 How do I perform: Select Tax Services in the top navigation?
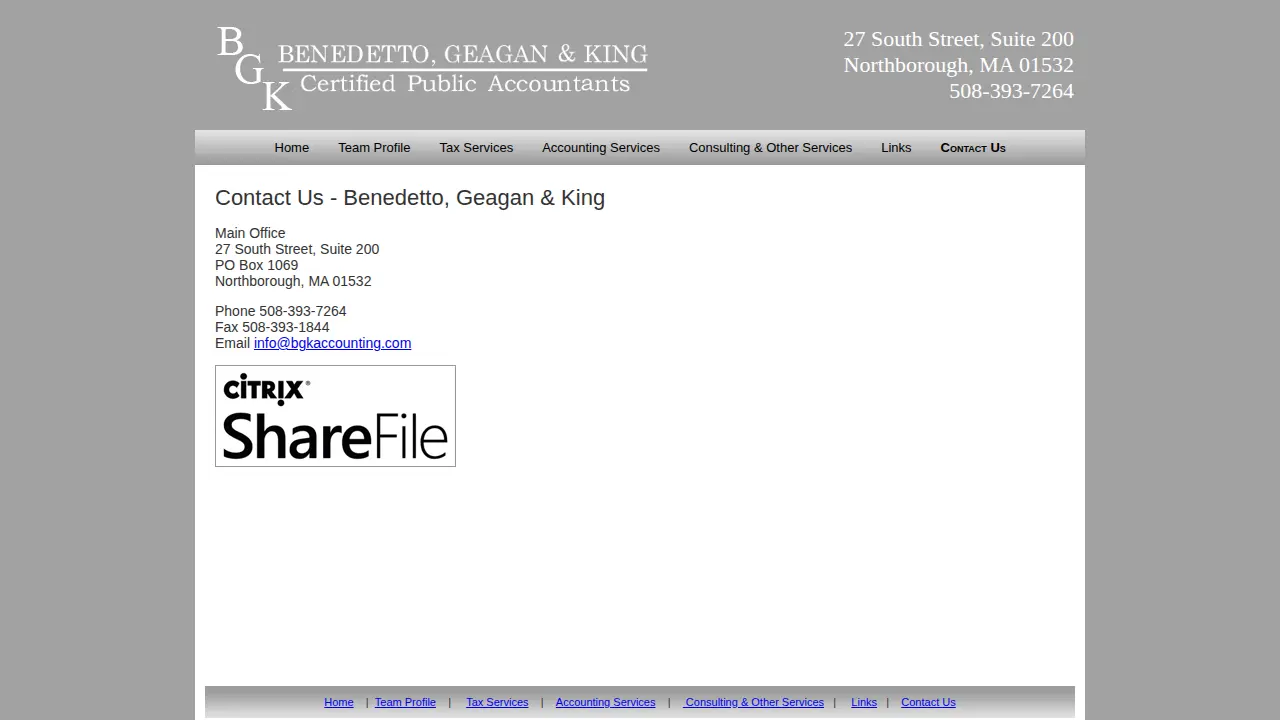[476, 148]
